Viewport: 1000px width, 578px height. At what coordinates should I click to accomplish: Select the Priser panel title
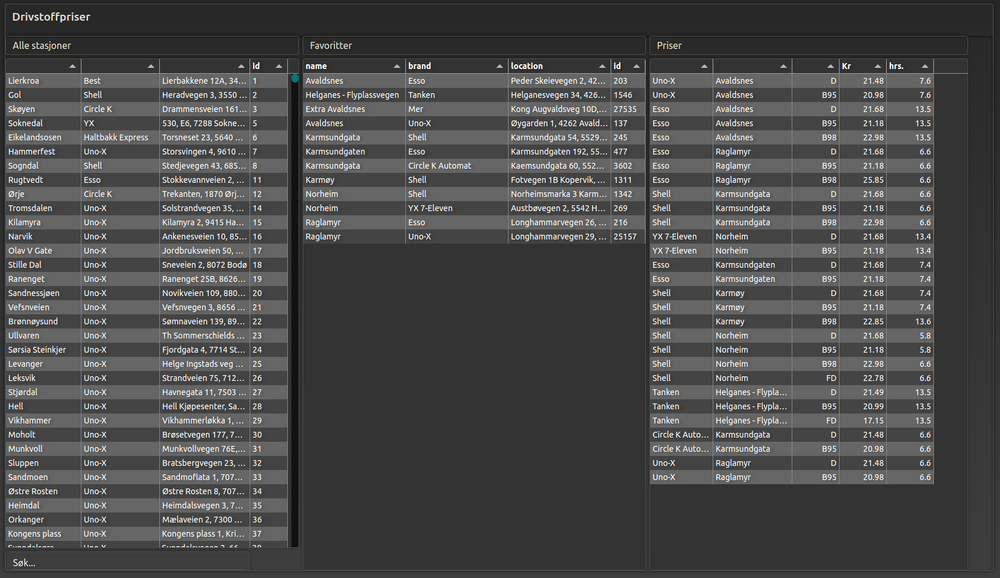(x=669, y=46)
